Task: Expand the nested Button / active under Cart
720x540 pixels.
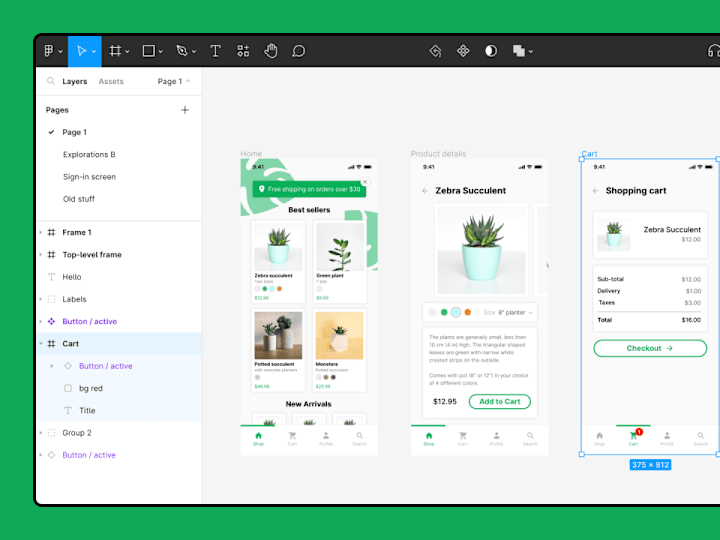Action: (51, 366)
